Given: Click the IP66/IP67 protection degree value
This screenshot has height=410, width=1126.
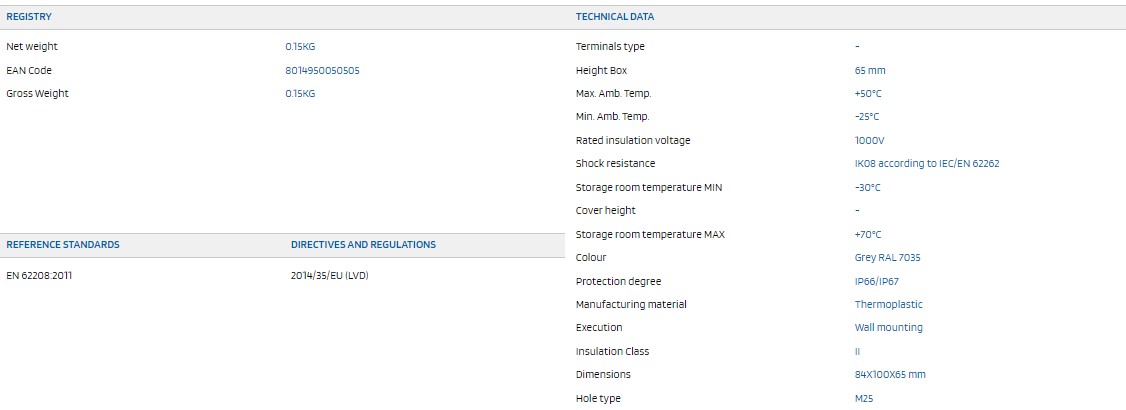Looking at the screenshot, I should tap(878, 281).
